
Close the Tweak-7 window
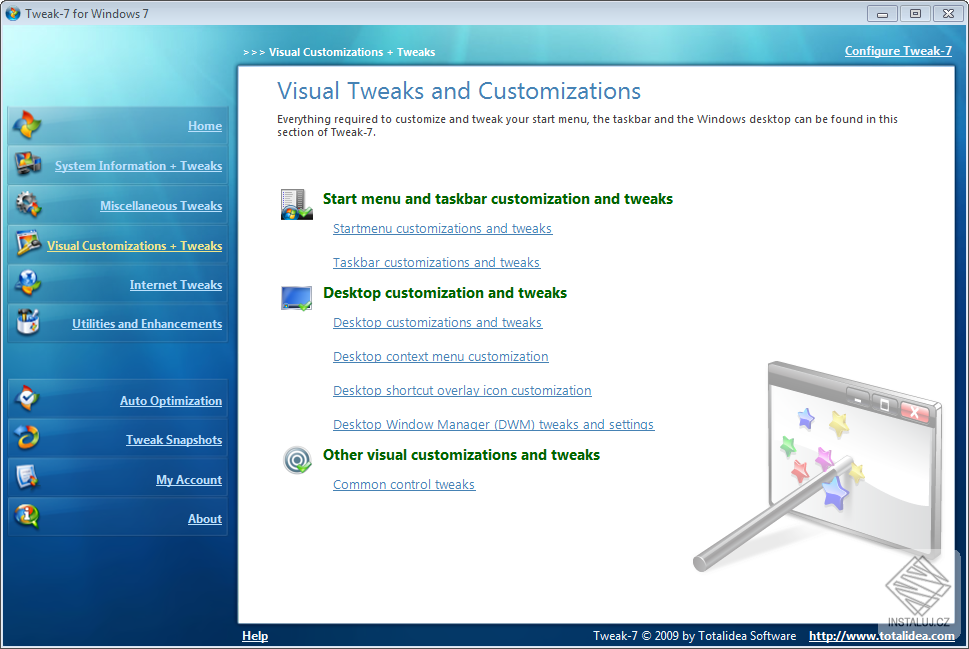coord(949,14)
